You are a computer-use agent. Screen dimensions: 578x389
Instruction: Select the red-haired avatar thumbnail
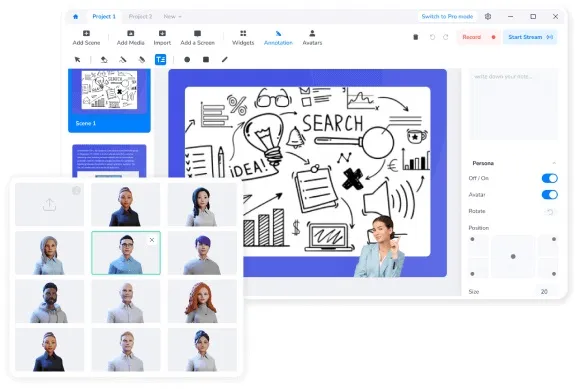[202, 301]
